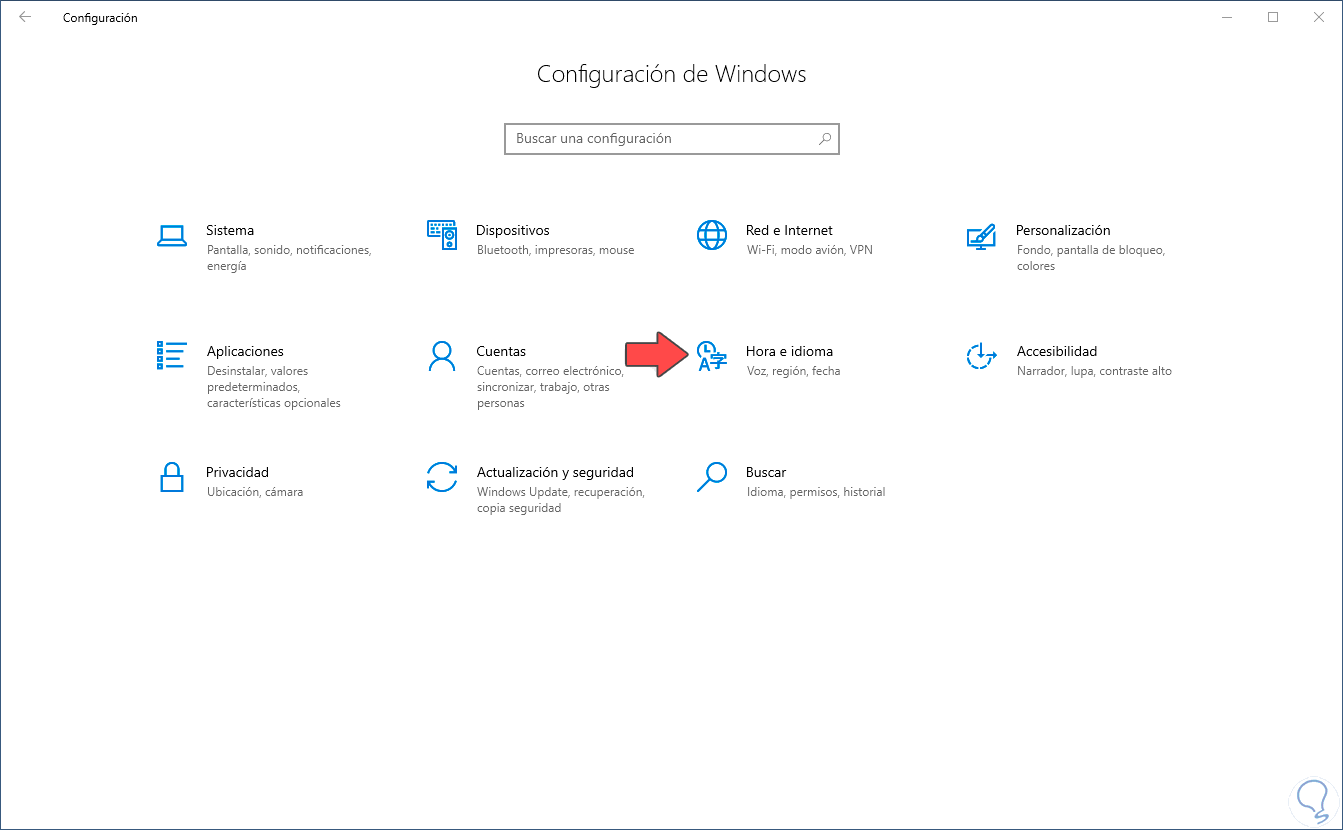Open the Cuentas title
1343x830 pixels.
[x=501, y=351]
